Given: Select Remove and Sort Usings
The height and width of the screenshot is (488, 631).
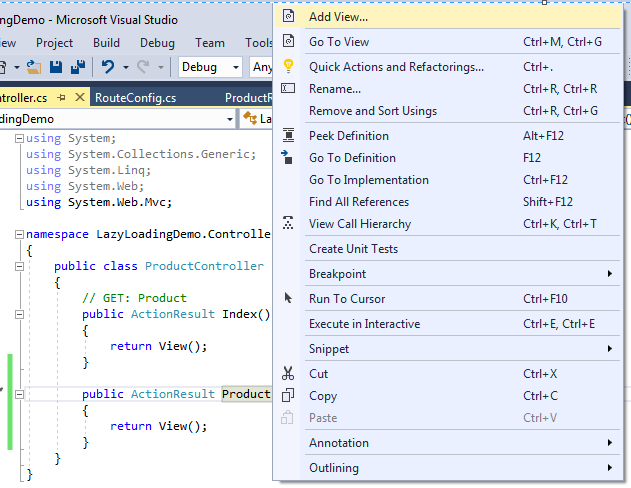Looking at the screenshot, I should [447, 111].
